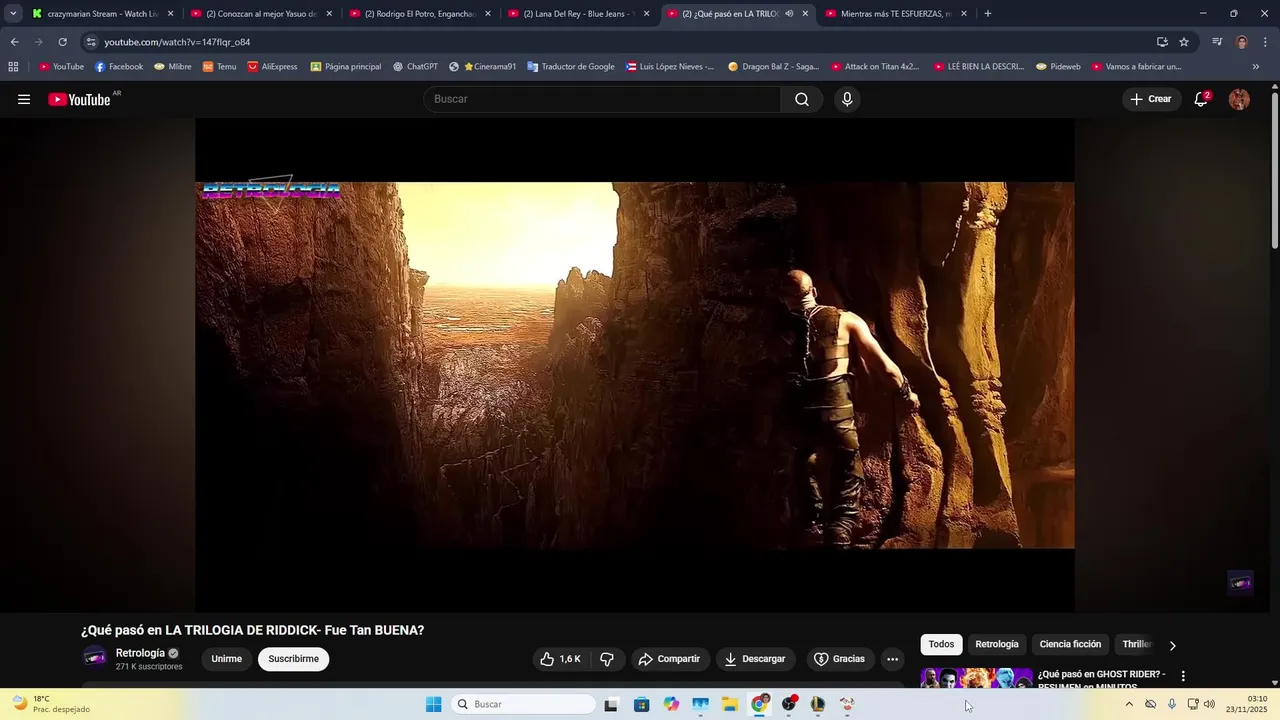The height and width of the screenshot is (720, 1280).
Task: Click the page vertical scrollbar
Action: point(1274,170)
